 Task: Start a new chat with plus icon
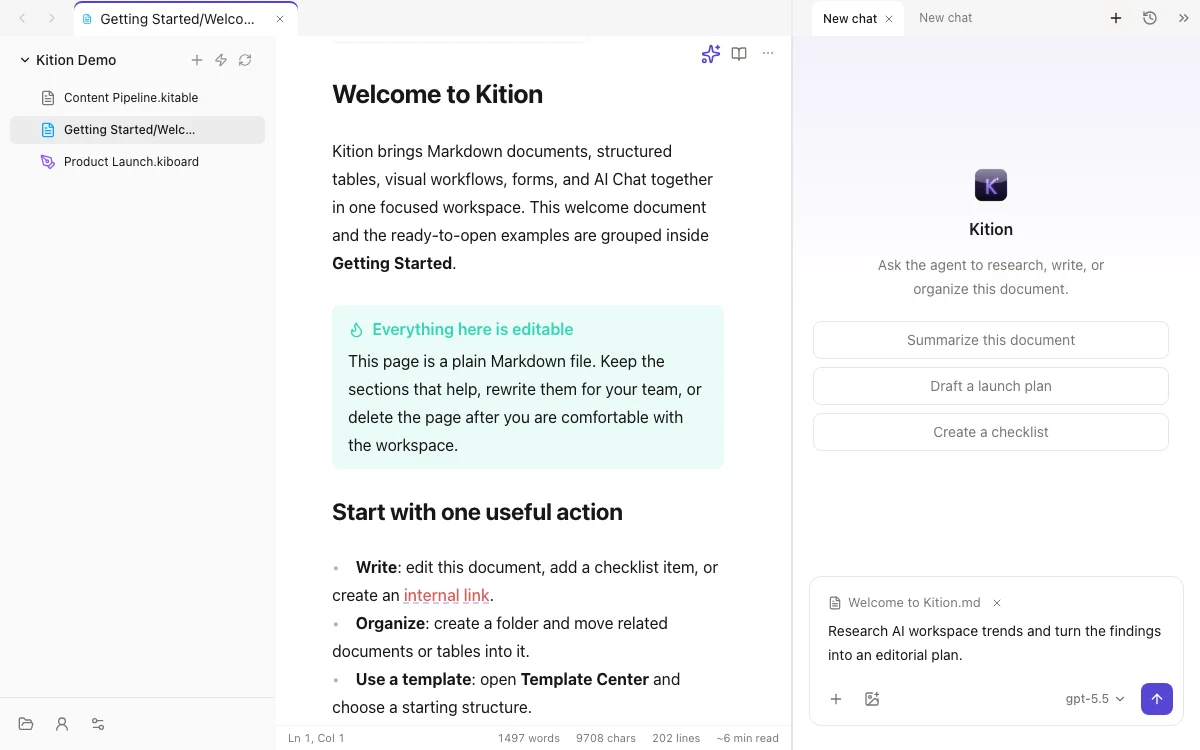click(x=1116, y=18)
